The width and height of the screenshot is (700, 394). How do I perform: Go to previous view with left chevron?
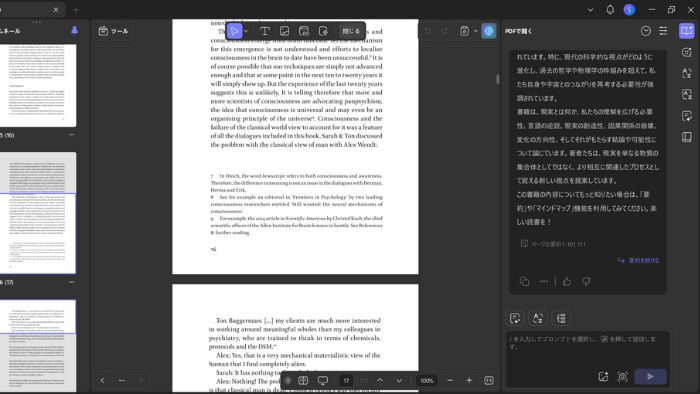point(102,381)
